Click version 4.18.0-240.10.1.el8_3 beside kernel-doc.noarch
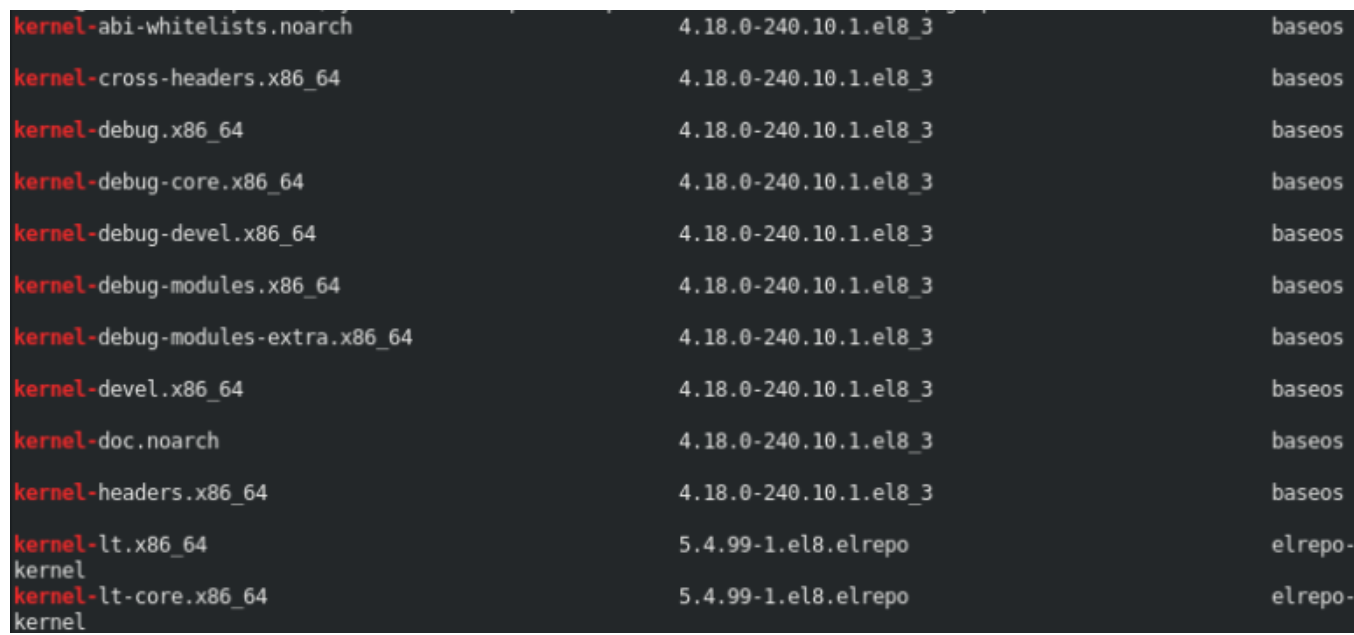 (x=805, y=441)
